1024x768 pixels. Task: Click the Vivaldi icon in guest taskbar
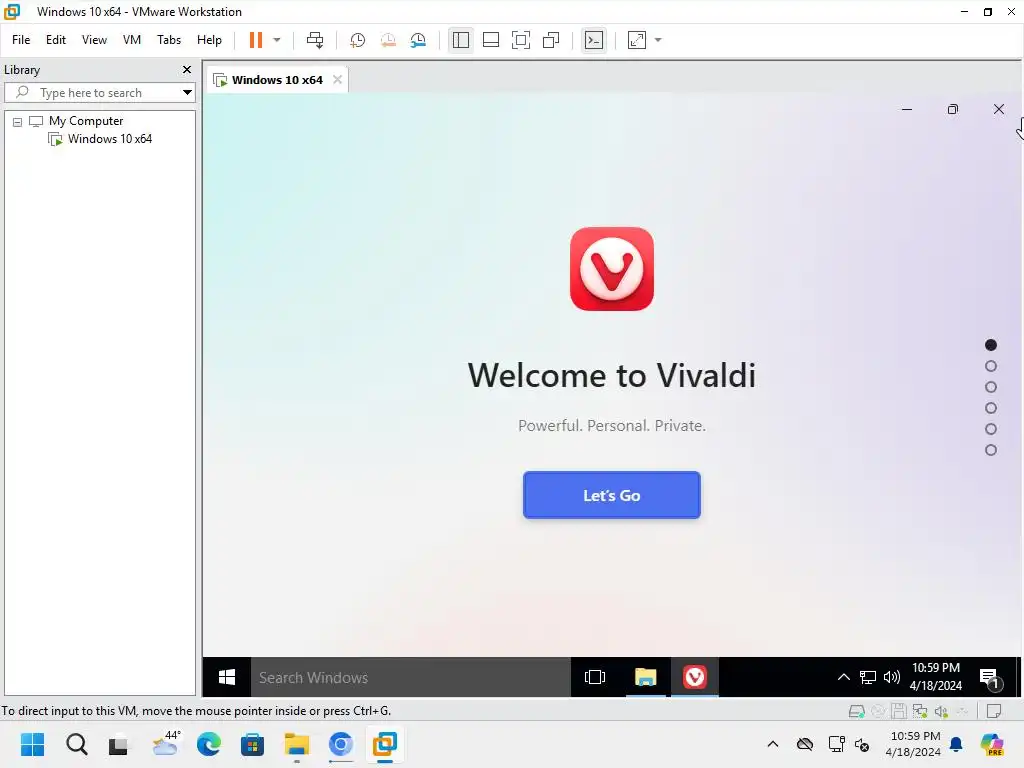[694, 677]
